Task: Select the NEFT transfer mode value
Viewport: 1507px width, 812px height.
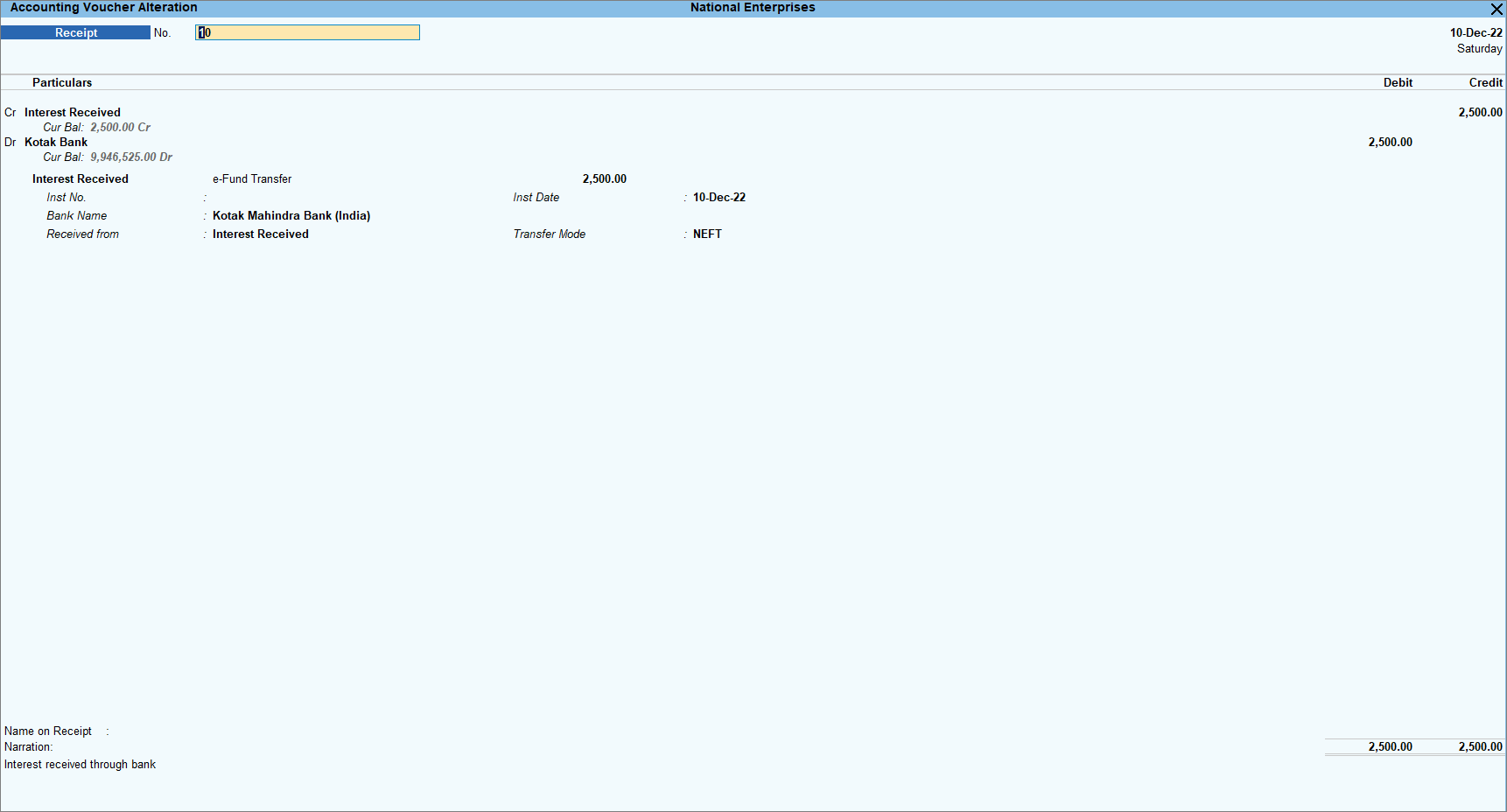Action: [707, 234]
